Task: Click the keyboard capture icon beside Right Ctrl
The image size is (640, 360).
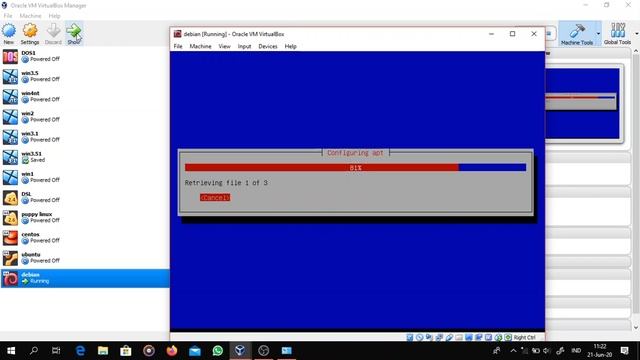Action: click(508, 338)
